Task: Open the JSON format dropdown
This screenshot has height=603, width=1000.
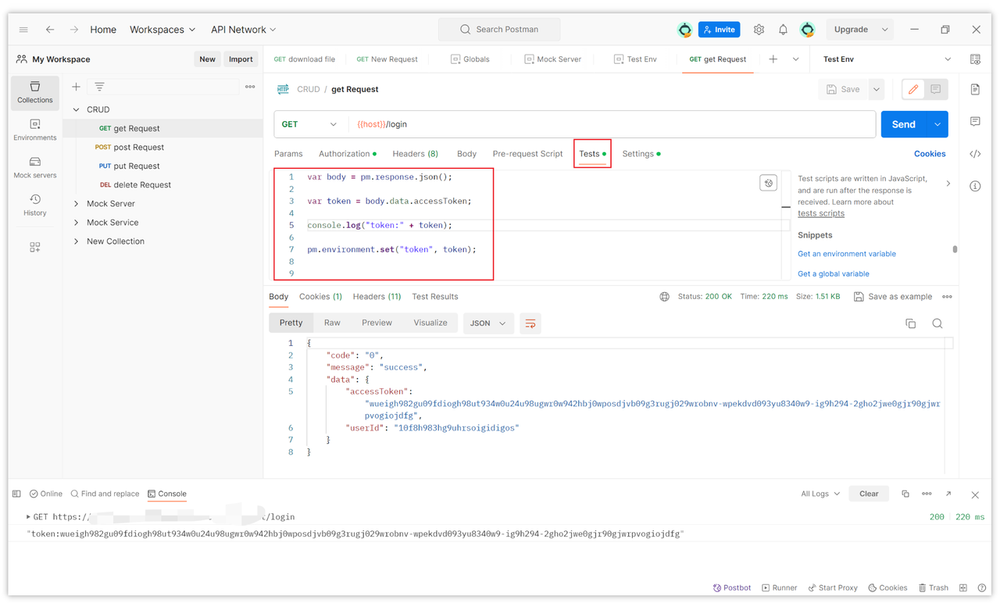Action: [x=488, y=323]
